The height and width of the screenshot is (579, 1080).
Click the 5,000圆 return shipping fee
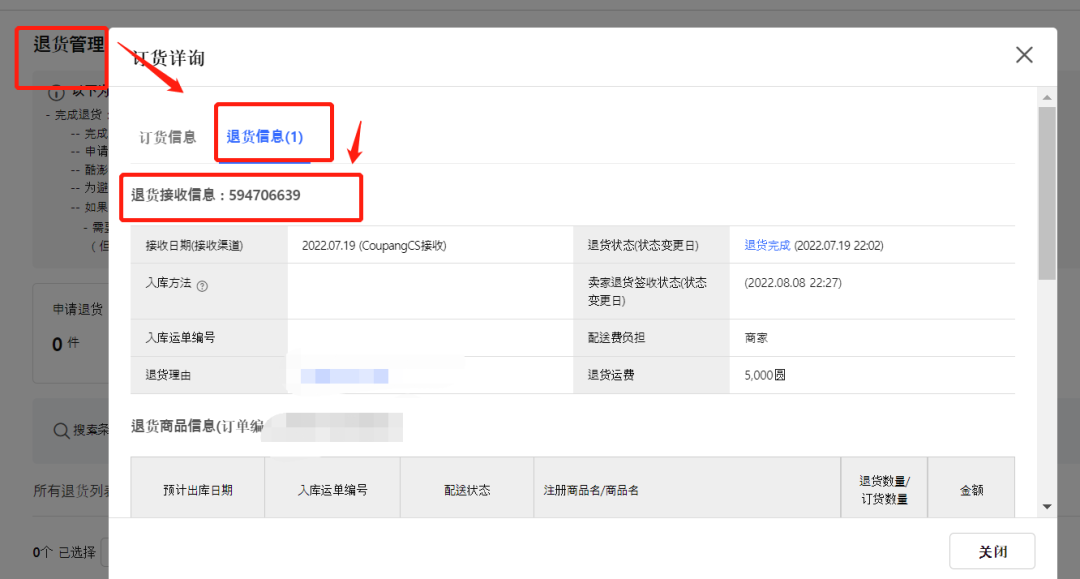765,375
